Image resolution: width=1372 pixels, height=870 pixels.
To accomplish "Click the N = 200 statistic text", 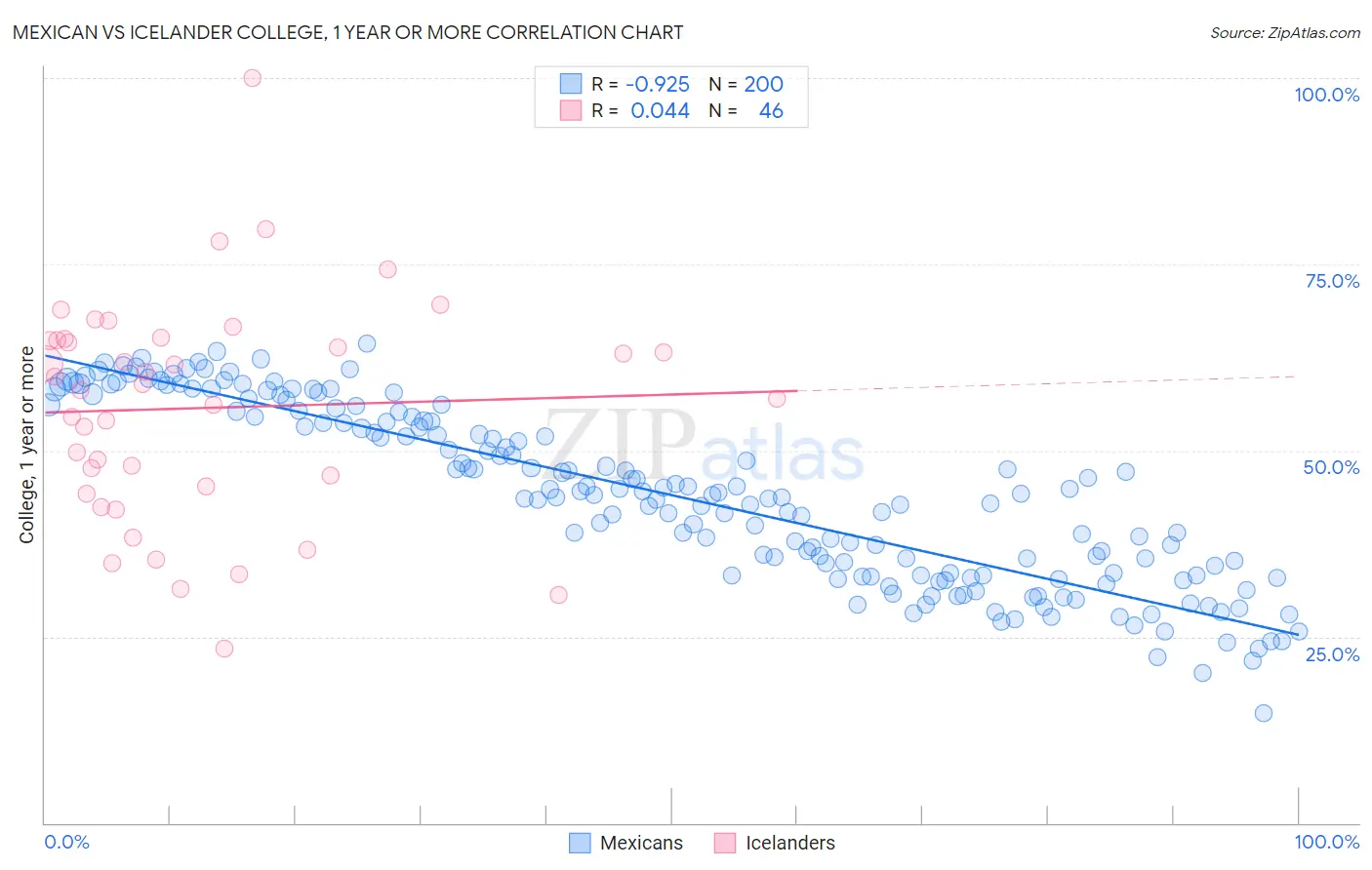I will tap(746, 84).
